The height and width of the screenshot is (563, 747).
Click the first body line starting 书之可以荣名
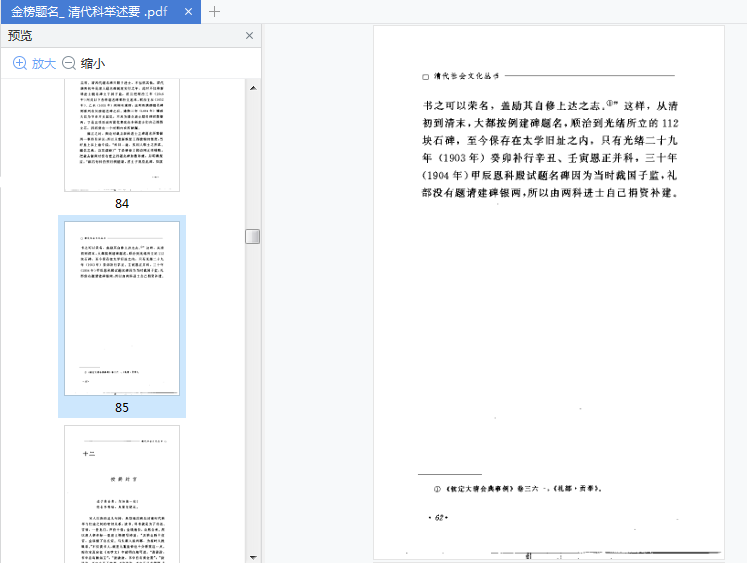click(550, 106)
